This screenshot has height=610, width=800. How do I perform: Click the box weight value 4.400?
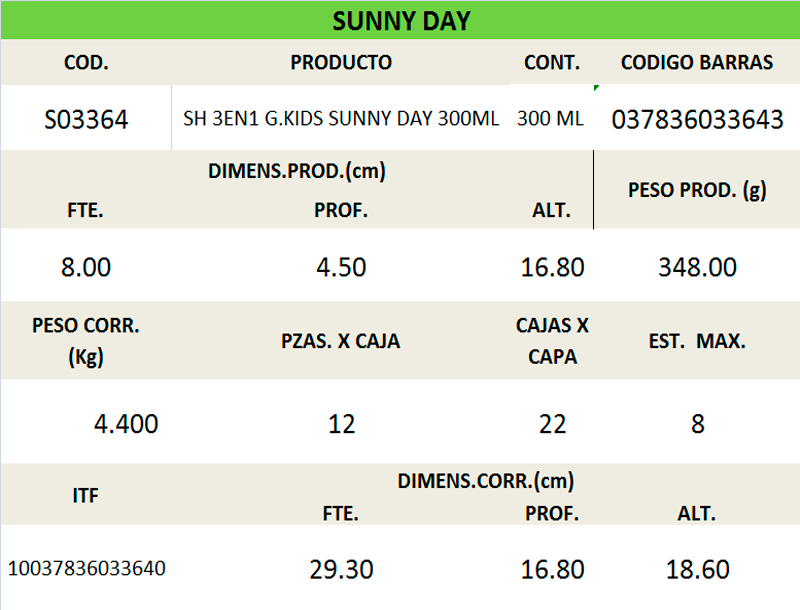[126, 424]
